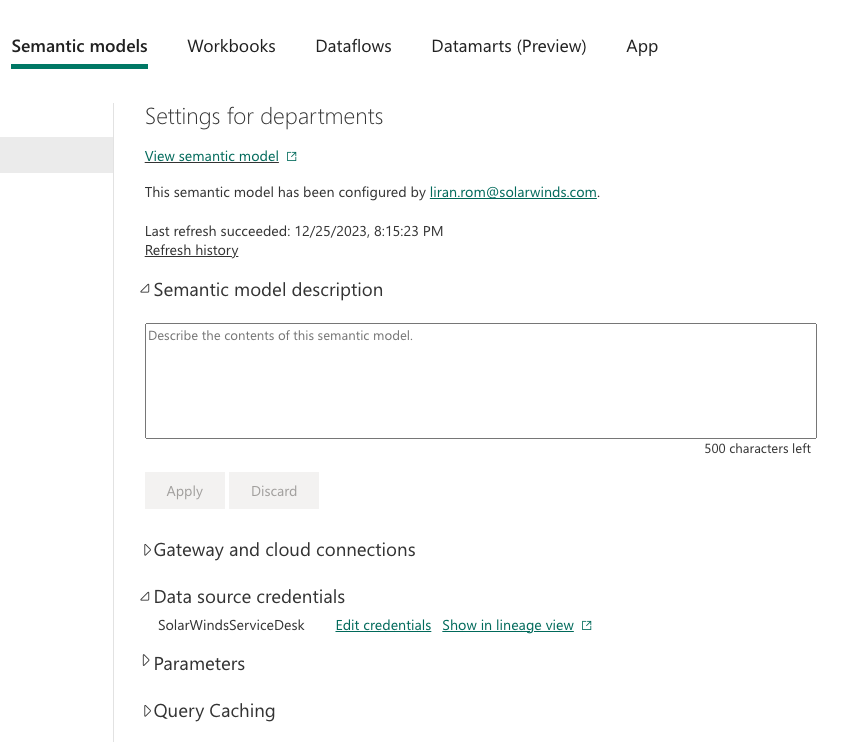The image size is (860, 742).
Task: Click the Apply button
Action: [x=184, y=490]
